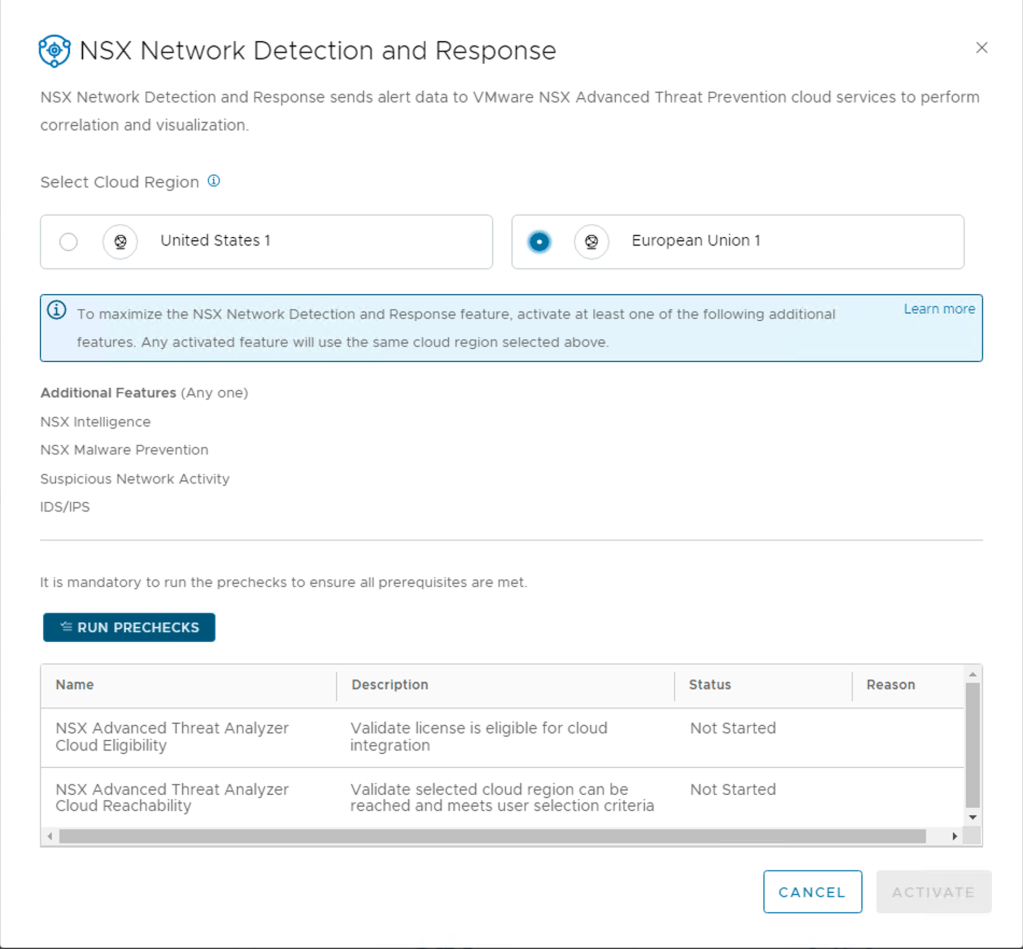Click the globe icon for United States 1
1023x949 pixels.
pos(120,241)
